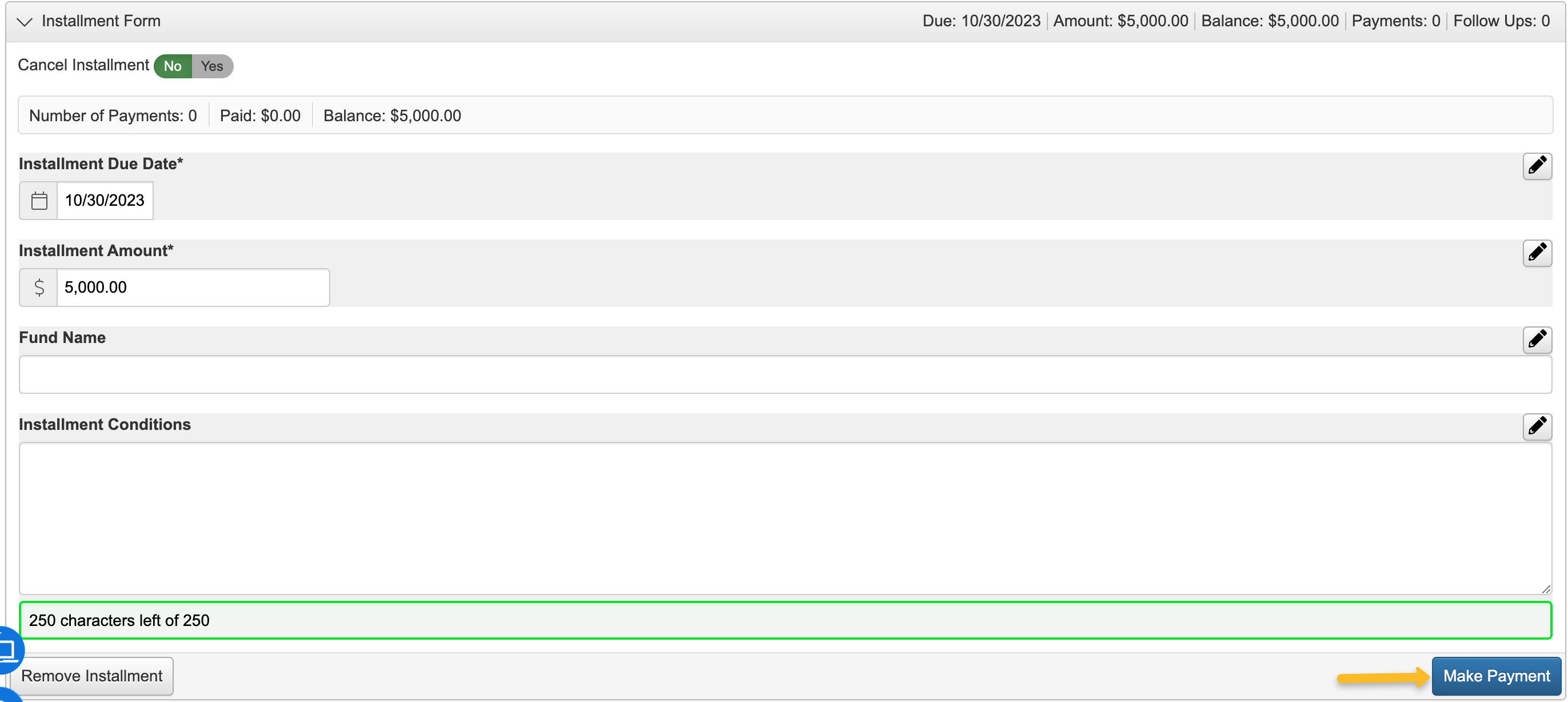Click pencil icon for Installment Conditions

[1537, 426]
